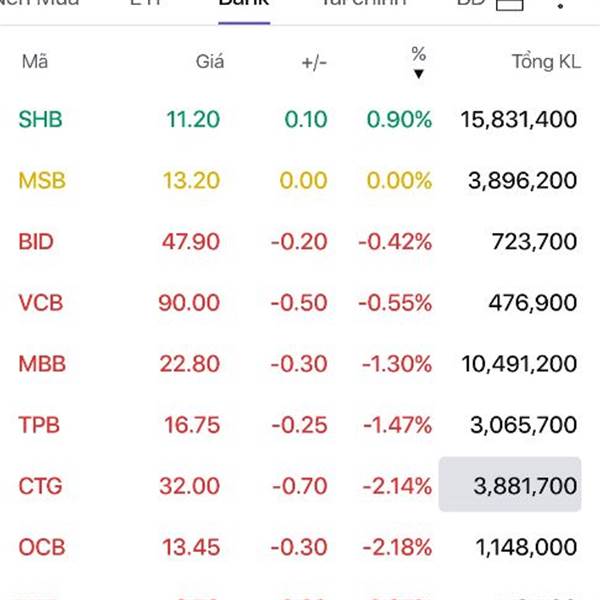
Task: Tap the VCB ticker symbol
Action: [41, 303]
